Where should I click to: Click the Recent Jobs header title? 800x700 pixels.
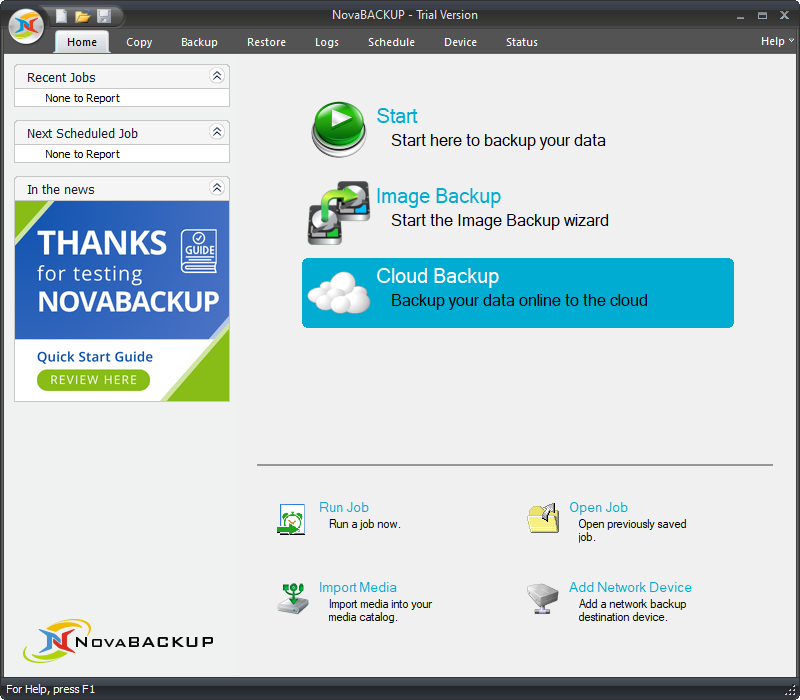click(x=61, y=78)
